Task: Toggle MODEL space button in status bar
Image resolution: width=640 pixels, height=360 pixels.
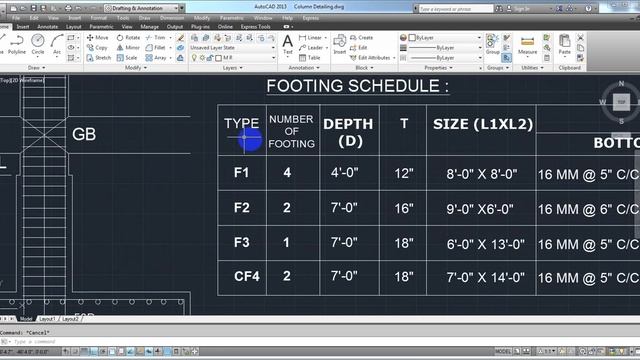Action: click(x=503, y=351)
